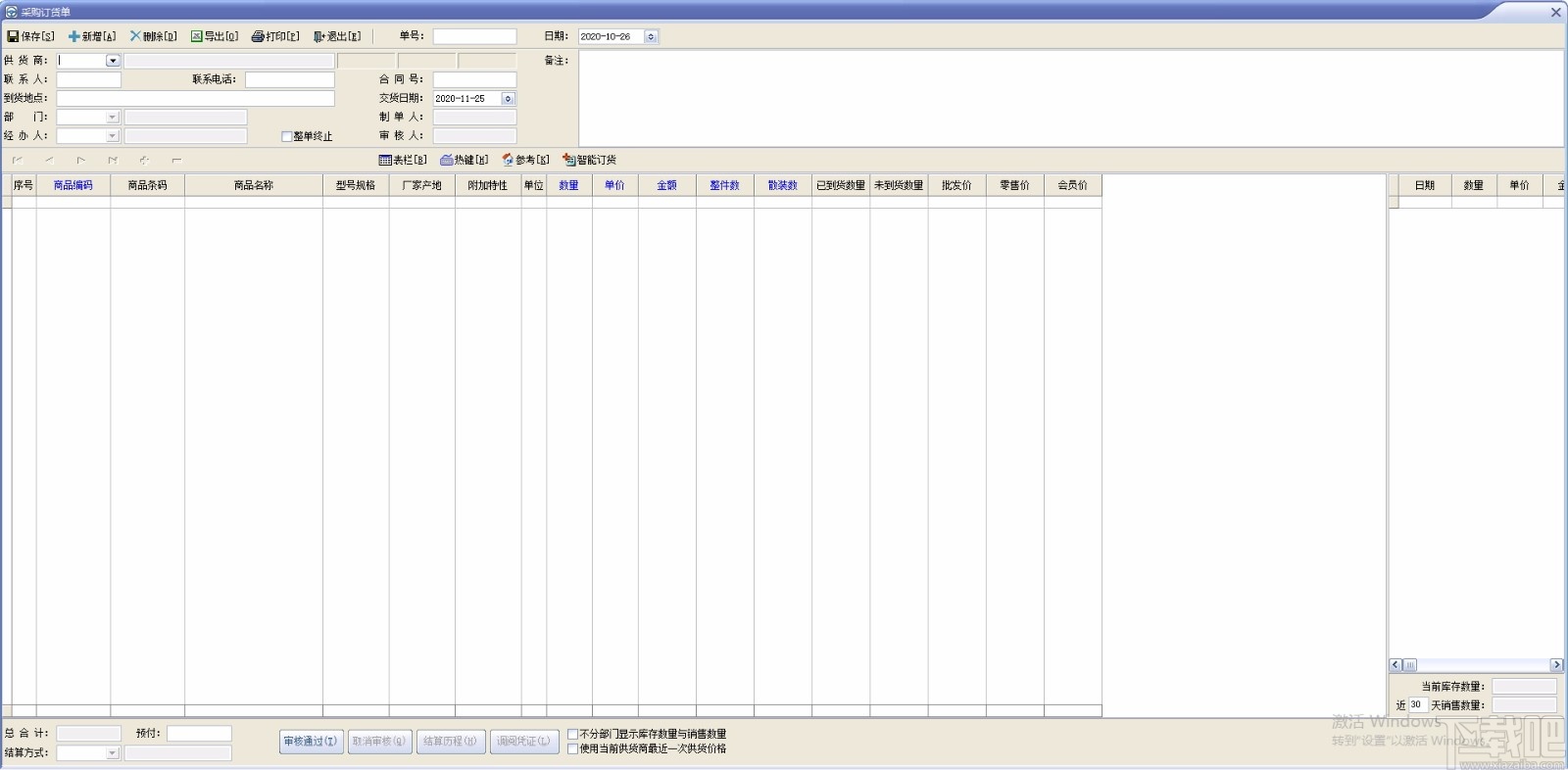
Task: Click the history panel horizontal scrollbar thumb
Action: click(1410, 665)
